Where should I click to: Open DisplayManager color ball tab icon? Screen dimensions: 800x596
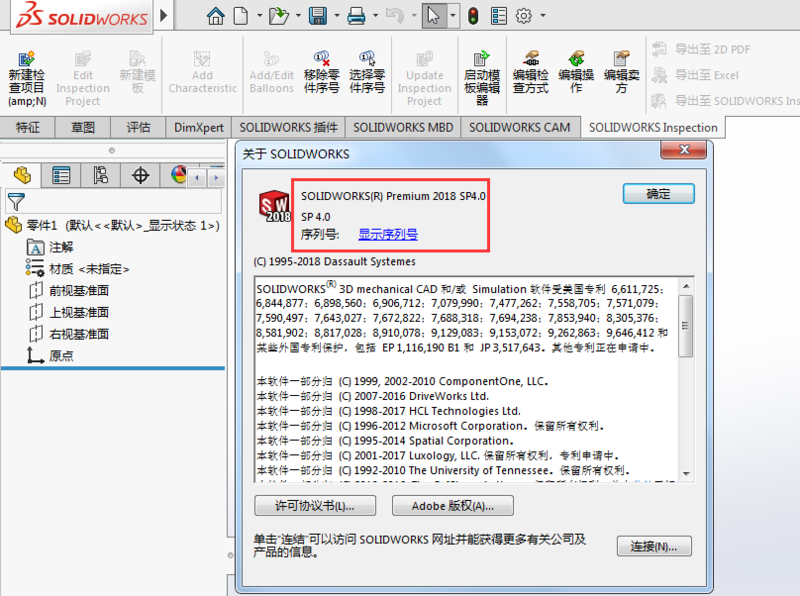click(x=179, y=176)
